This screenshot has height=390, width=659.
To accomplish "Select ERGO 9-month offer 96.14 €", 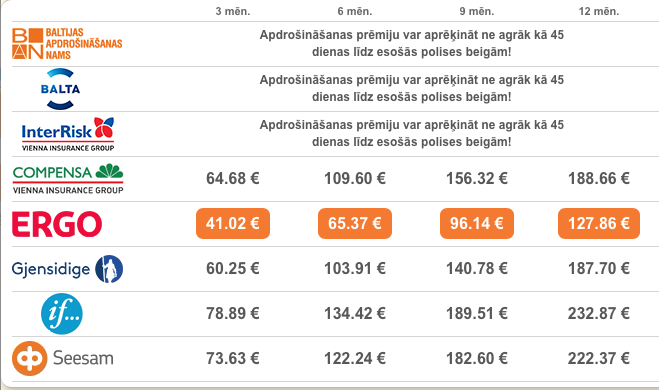I will pos(477,224).
